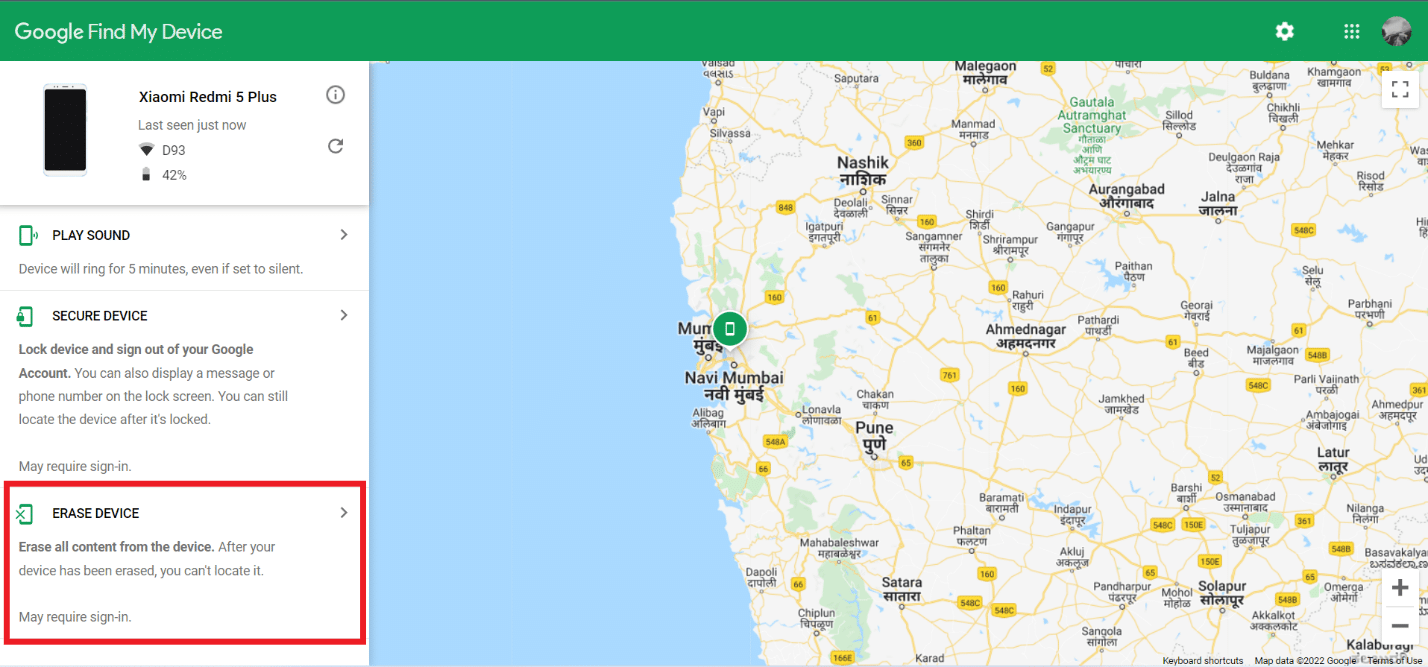Open the settings gear icon
1428x667 pixels.
pyautogui.click(x=1285, y=31)
